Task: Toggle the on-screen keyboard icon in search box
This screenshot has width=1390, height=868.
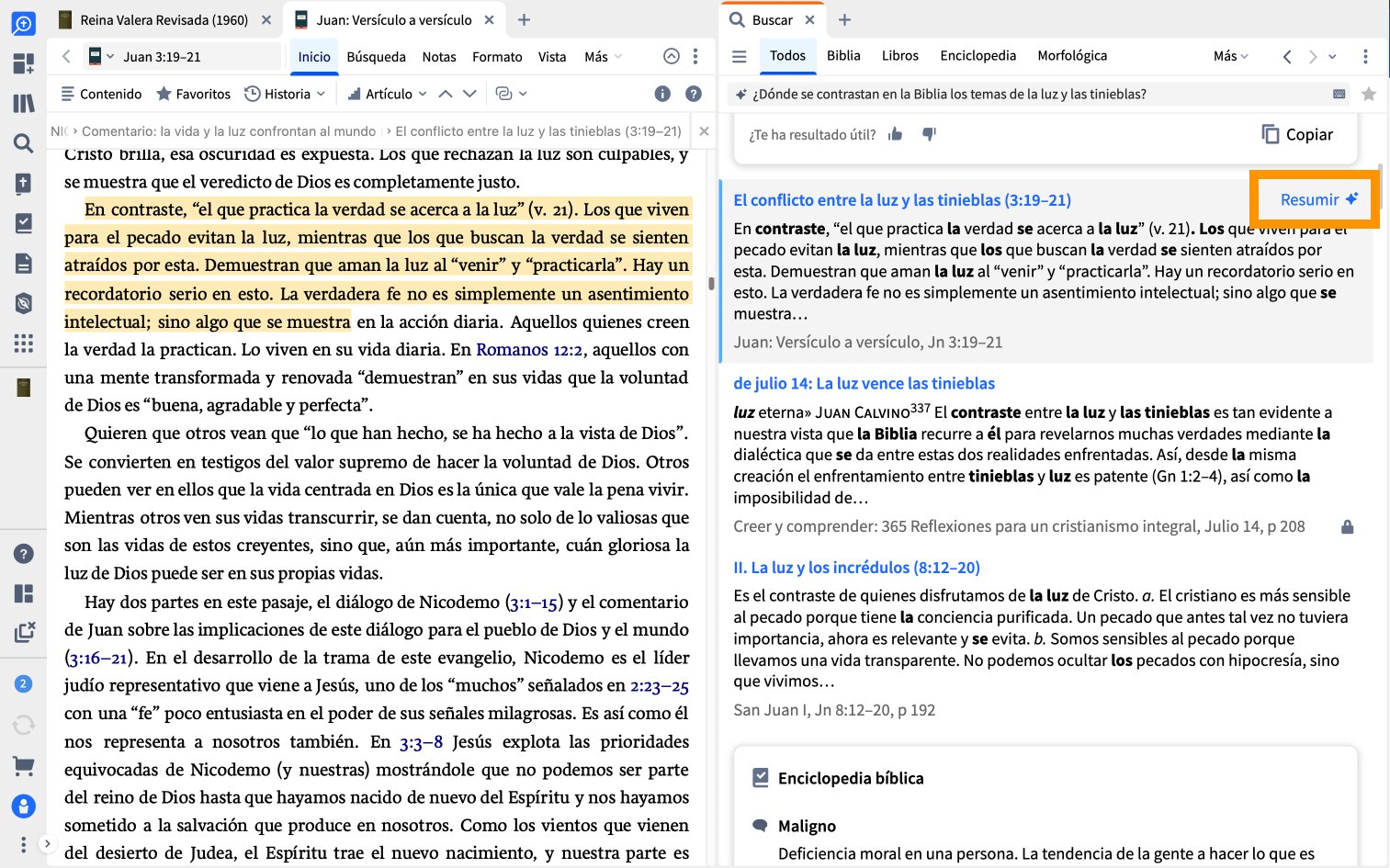Action: coord(1339,94)
